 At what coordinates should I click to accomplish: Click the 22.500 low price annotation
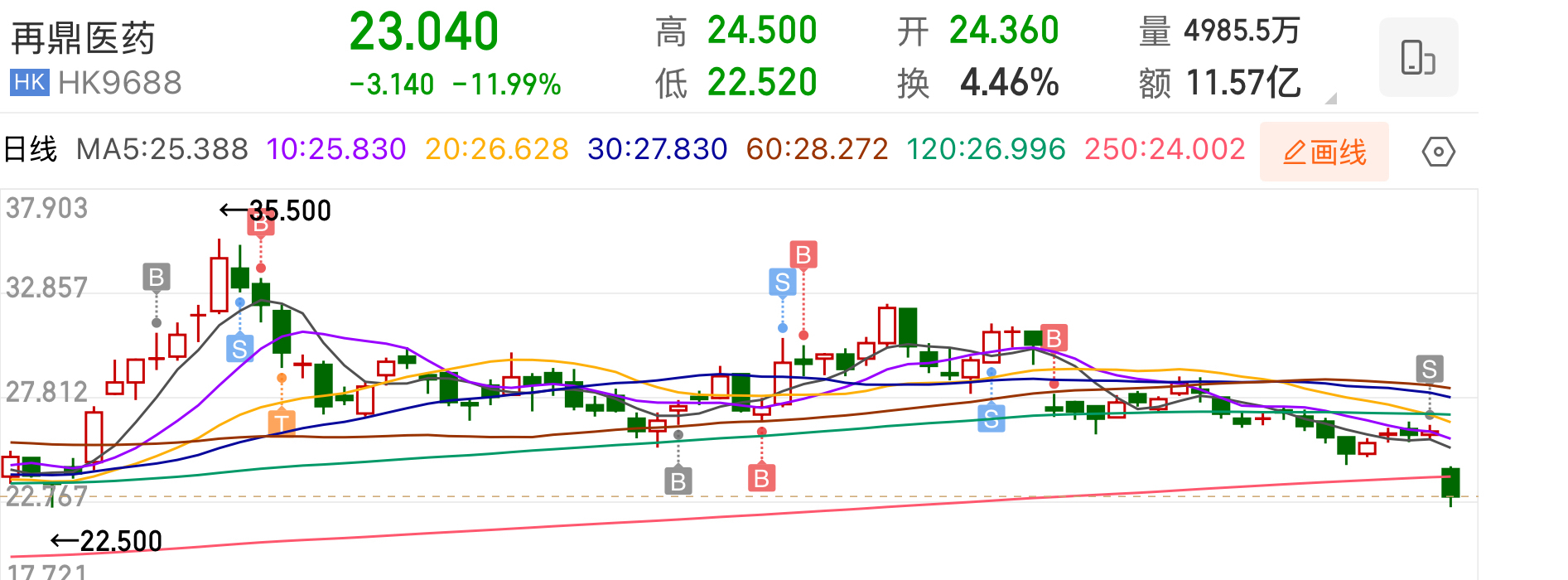pyautogui.click(x=107, y=541)
